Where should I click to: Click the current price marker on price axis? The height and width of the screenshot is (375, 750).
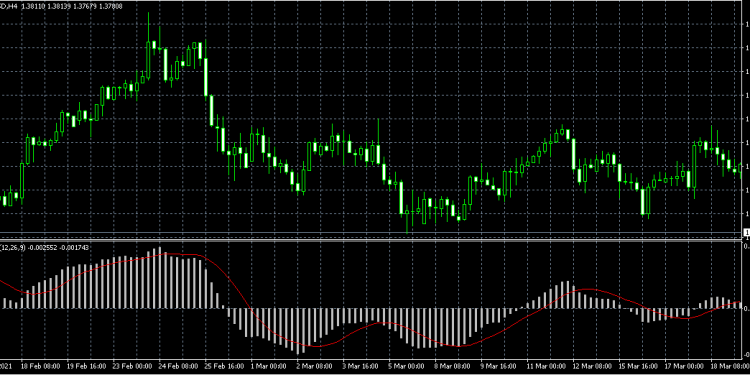point(746,232)
